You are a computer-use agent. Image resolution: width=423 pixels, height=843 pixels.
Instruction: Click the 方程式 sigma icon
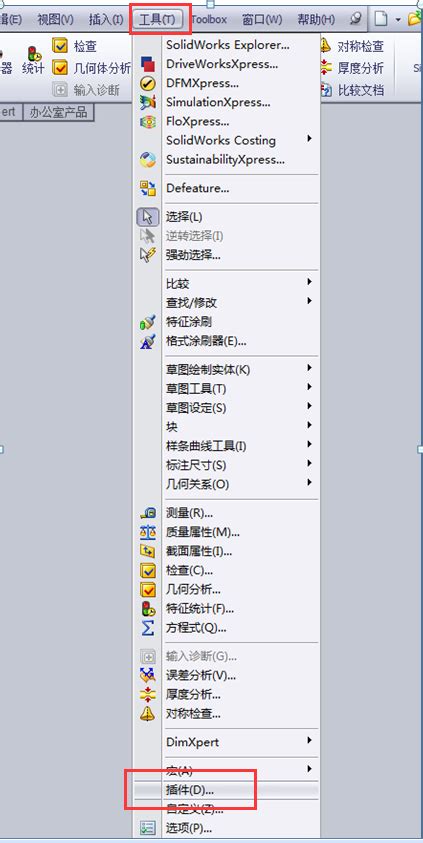coord(147,627)
